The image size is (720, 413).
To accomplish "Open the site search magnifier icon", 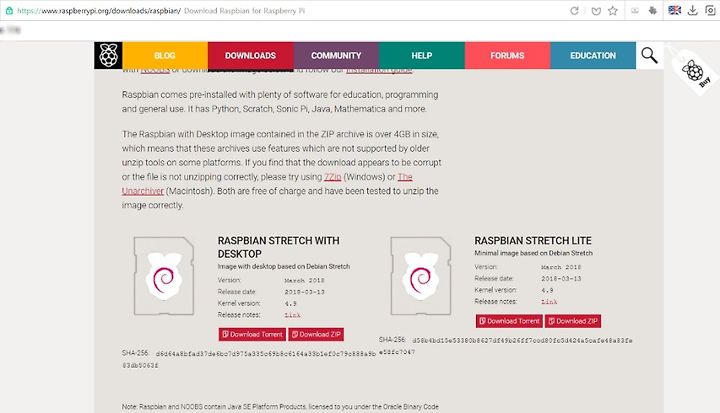I will pyautogui.click(x=649, y=55).
